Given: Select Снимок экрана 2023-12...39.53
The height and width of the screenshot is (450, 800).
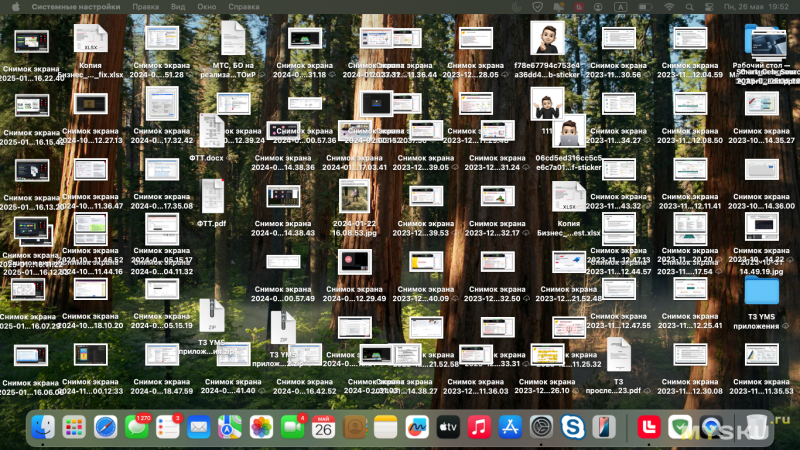Looking at the screenshot, I should coord(426,196).
